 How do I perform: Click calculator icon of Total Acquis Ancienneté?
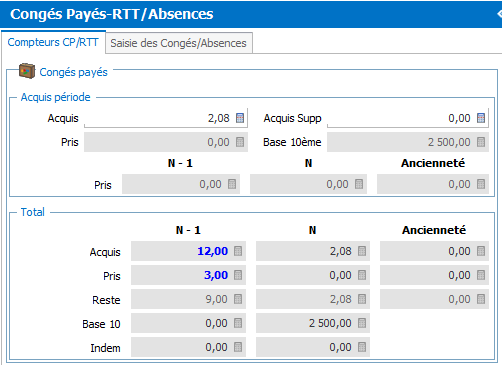click(x=481, y=251)
